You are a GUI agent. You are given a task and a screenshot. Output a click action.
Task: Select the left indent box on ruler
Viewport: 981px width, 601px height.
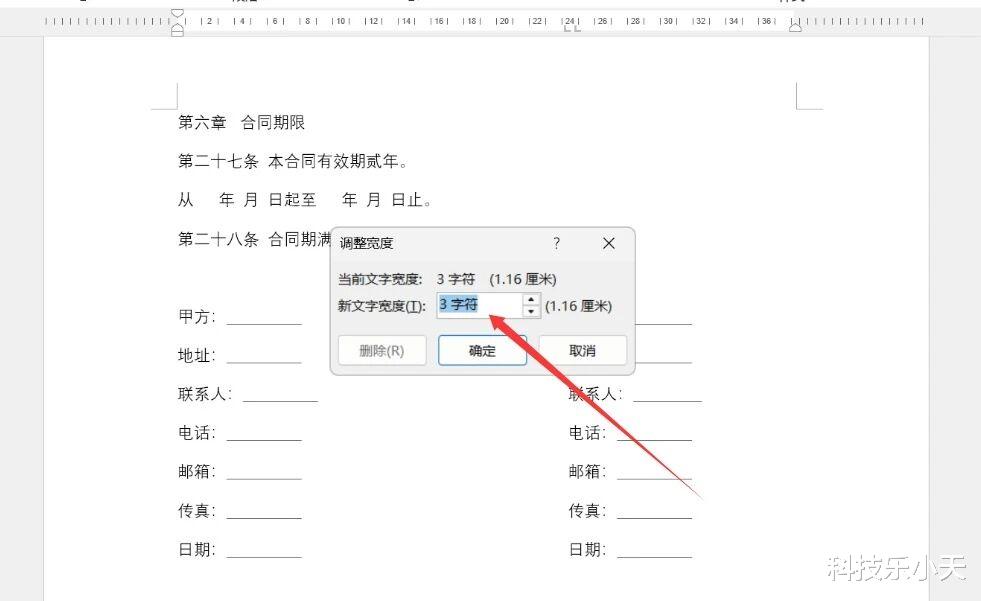coord(177,33)
